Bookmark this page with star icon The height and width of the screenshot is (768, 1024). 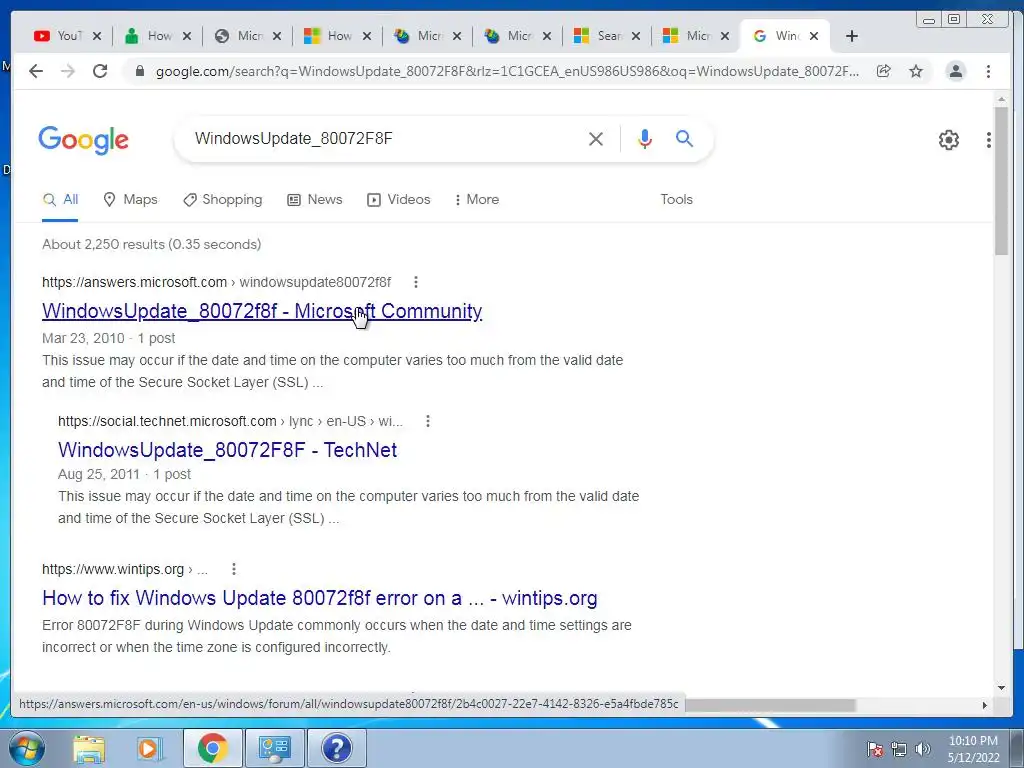(916, 71)
